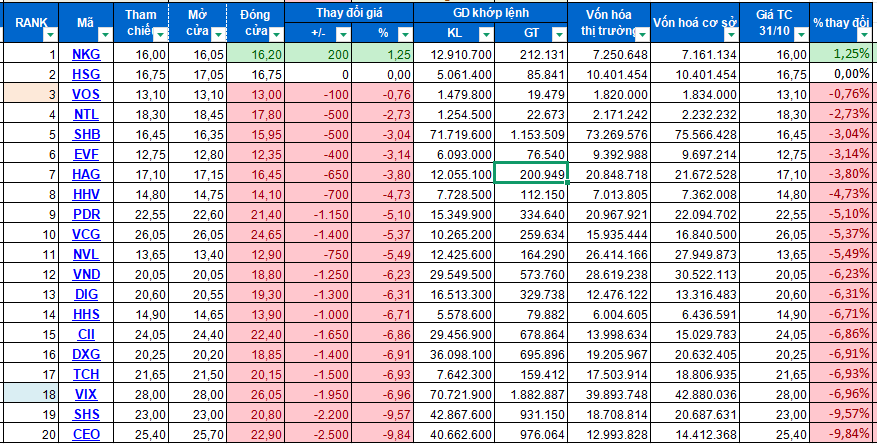This screenshot has width=877, height=444.
Task: Select the GD khớp lệnh header cell
Action: [x=491, y=13]
